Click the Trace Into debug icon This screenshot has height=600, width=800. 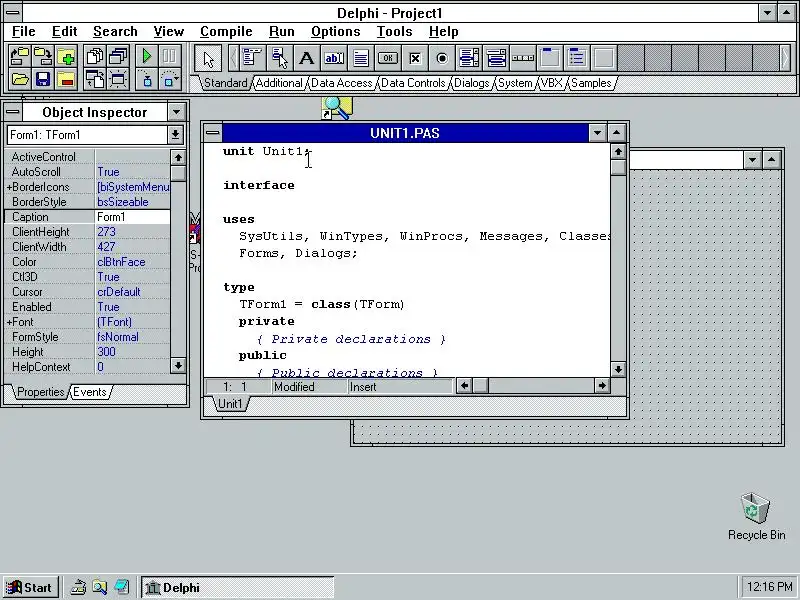click(147, 80)
